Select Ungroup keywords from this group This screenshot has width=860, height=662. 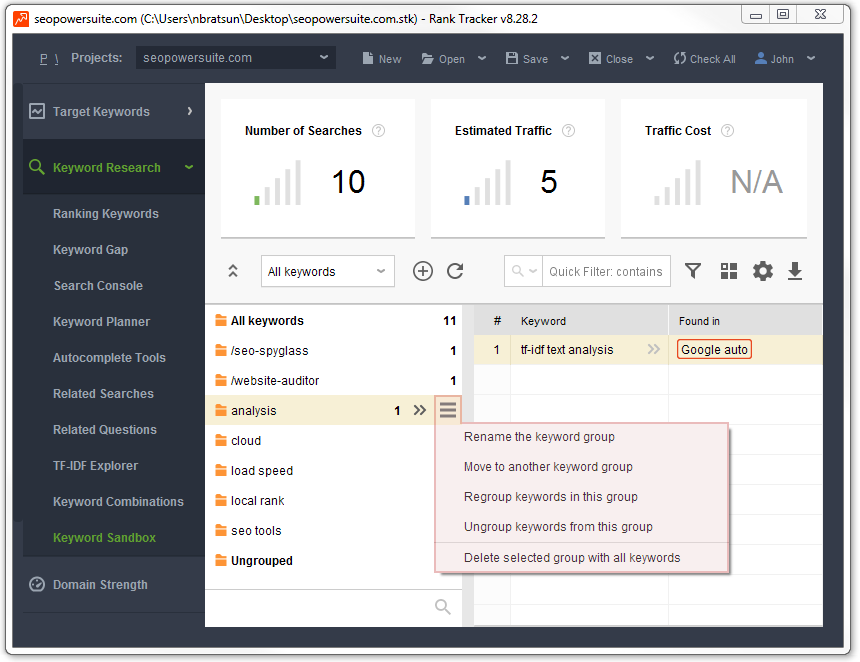tap(558, 527)
